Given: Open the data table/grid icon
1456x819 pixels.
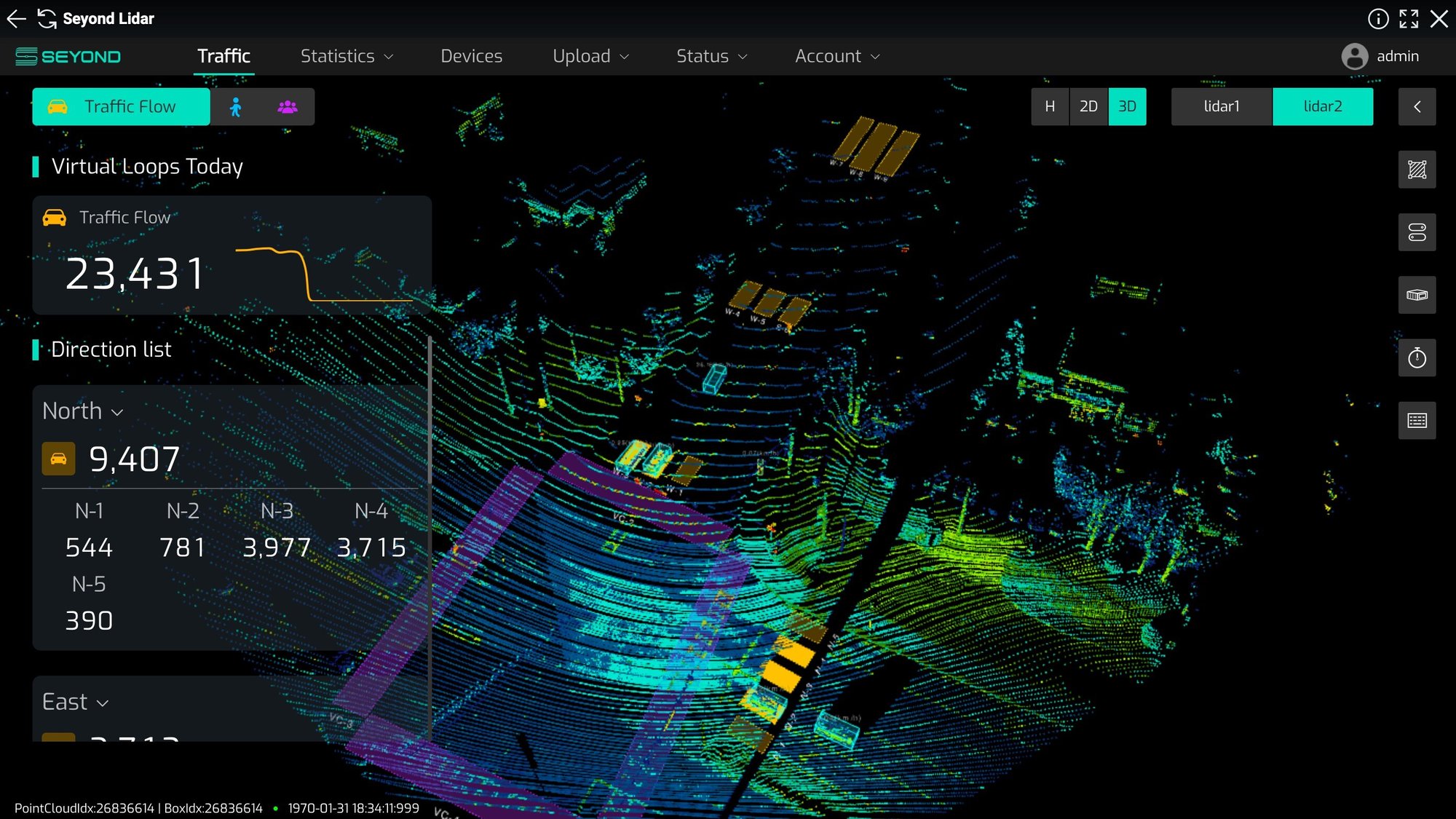Looking at the screenshot, I should tap(1418, 420).
